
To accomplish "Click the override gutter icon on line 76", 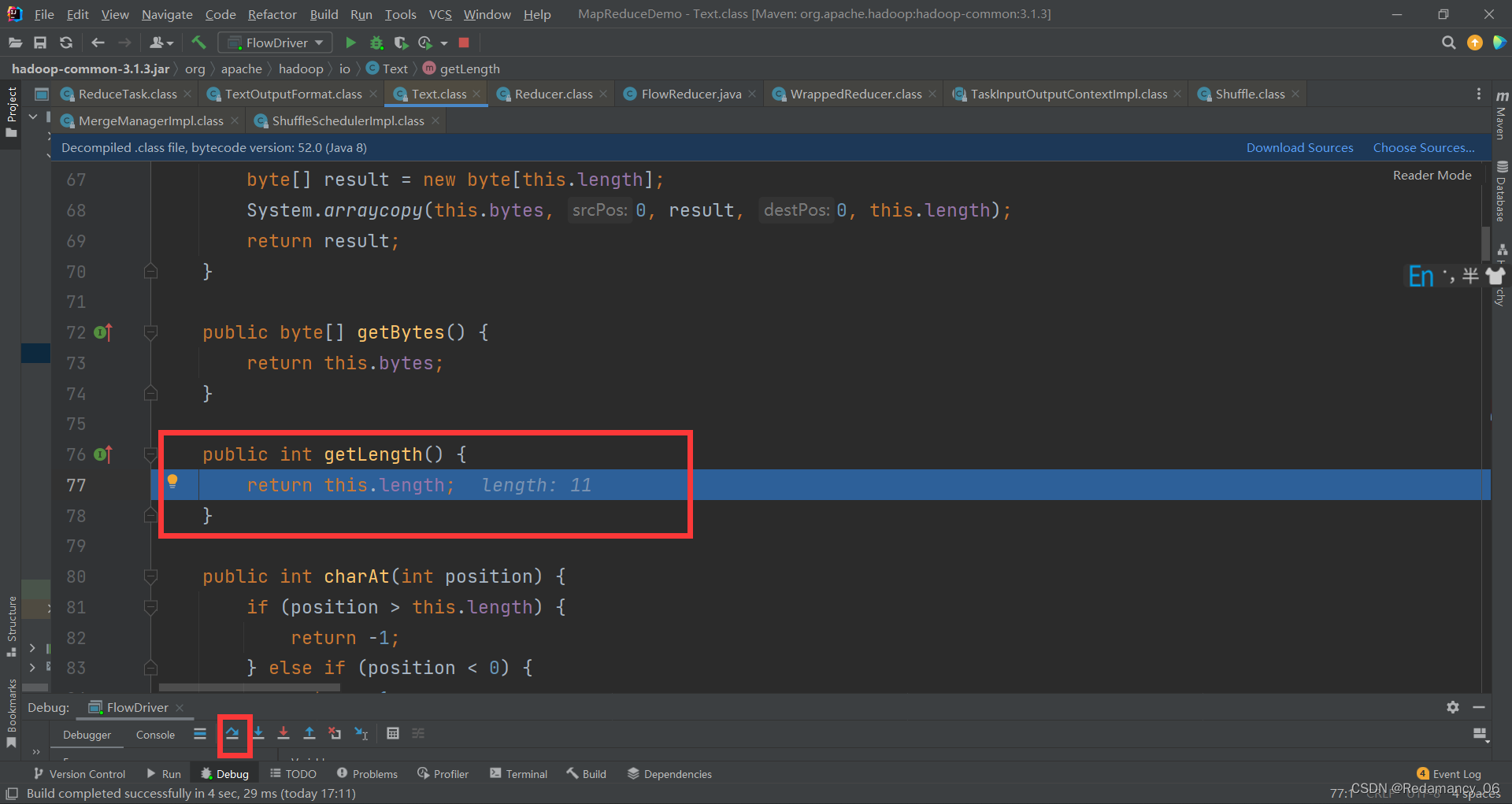I will click(x=103, y=454).
